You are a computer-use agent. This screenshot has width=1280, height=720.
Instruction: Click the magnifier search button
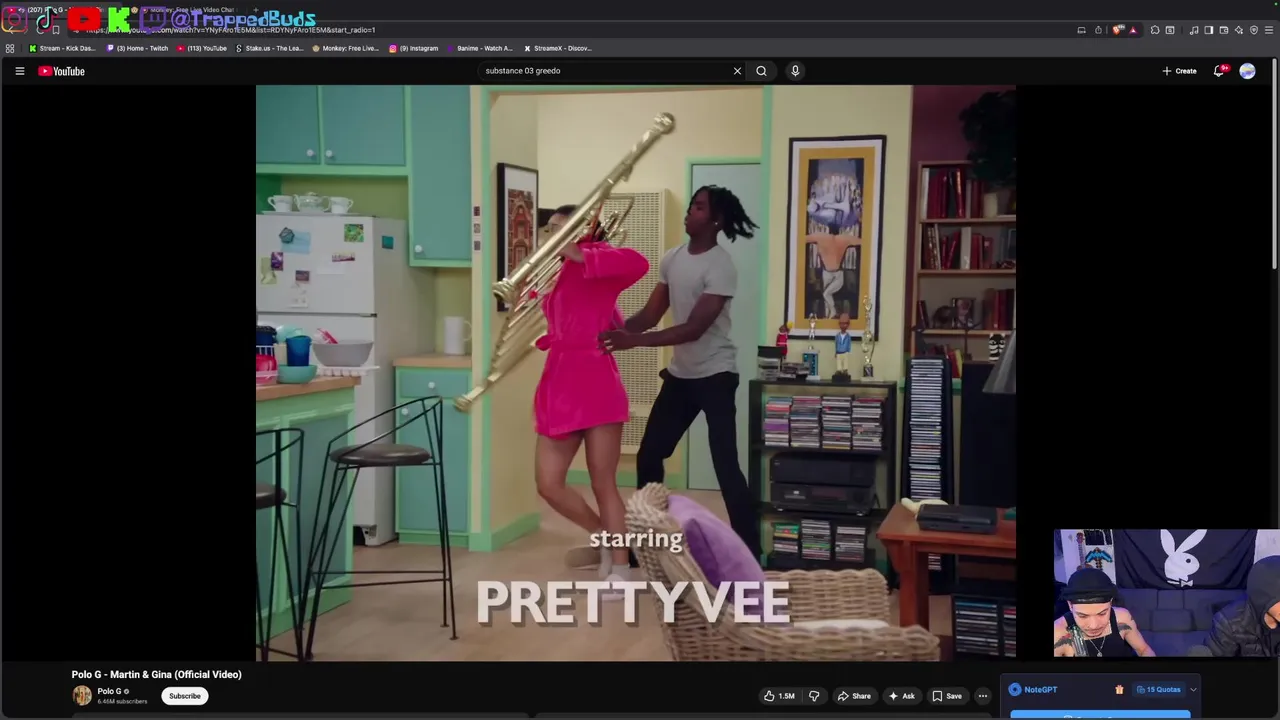761,71
